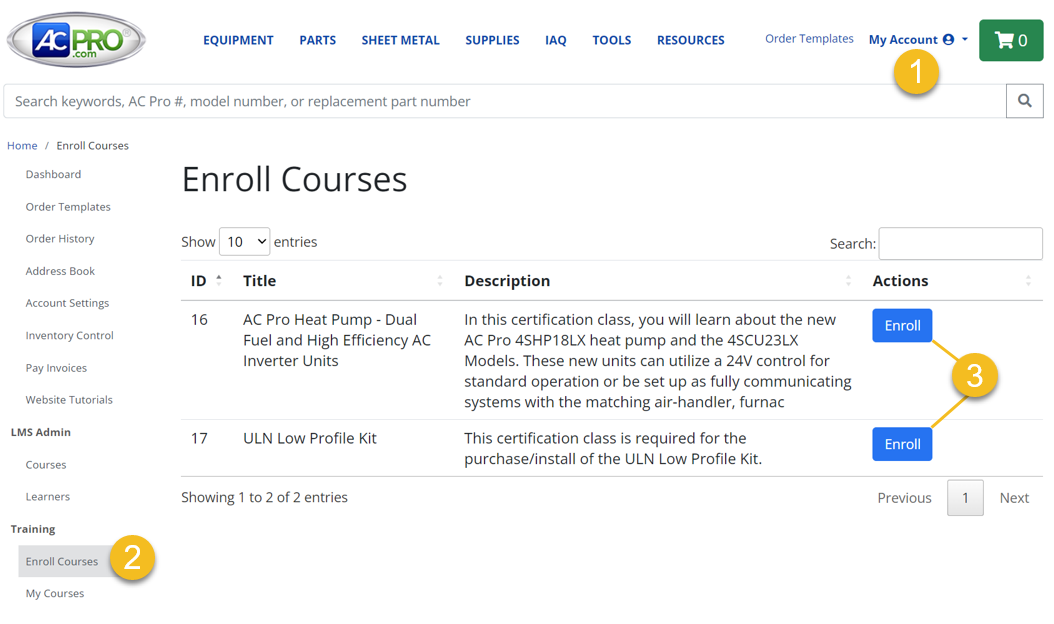Go to the Dashboard page
1054x624 pixels.
(53, 174)
